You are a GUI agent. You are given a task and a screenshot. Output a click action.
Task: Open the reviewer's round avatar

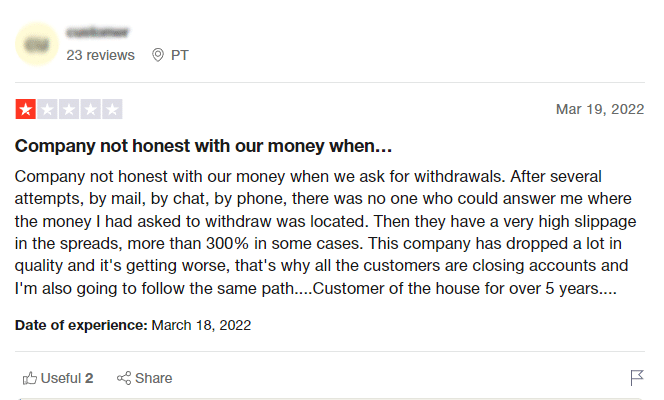(x=37, y=44)
